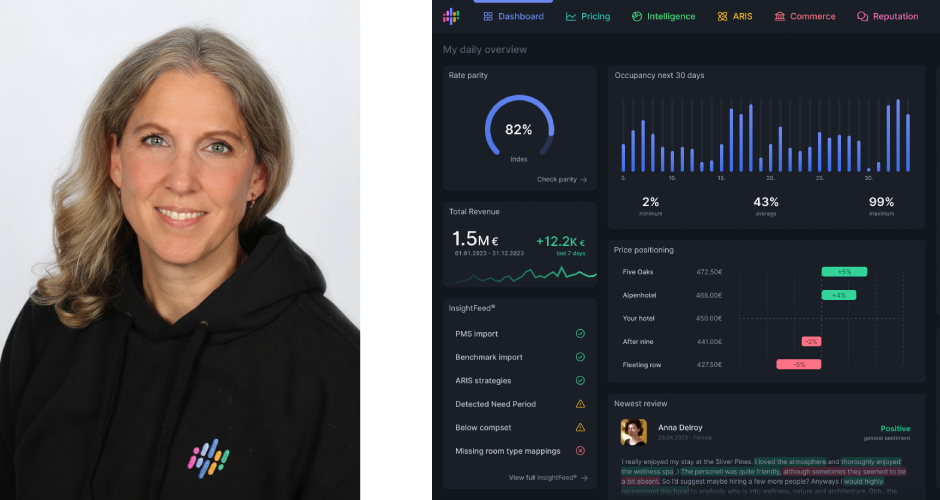Viewport: 940px width, 500px height.
Task: Click Anna Delroy's reviewer avatar
Action: click(x=634, y=432)
